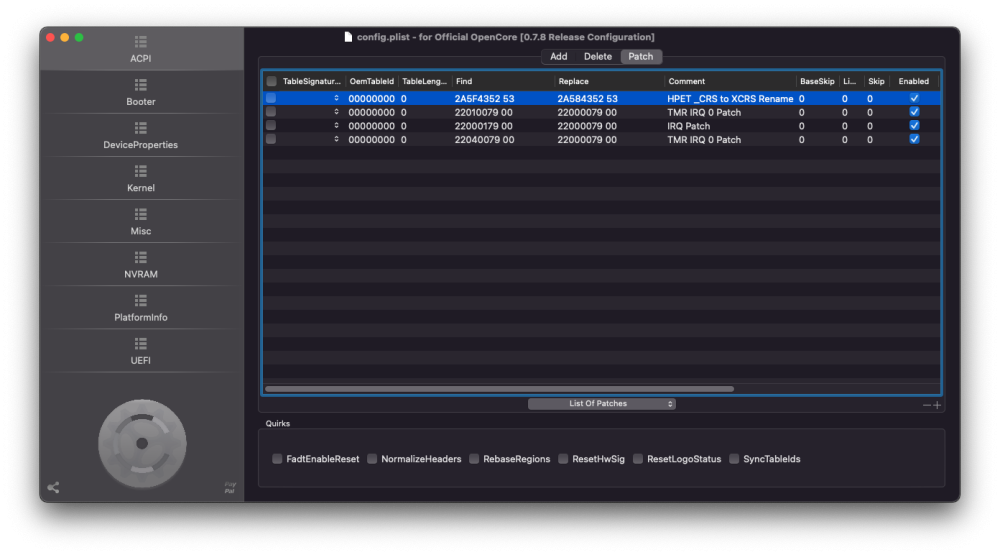The height and width of the screenshot is (555, 1000).
Task: Open the UEFI section
Action: (x=141, y=352)
